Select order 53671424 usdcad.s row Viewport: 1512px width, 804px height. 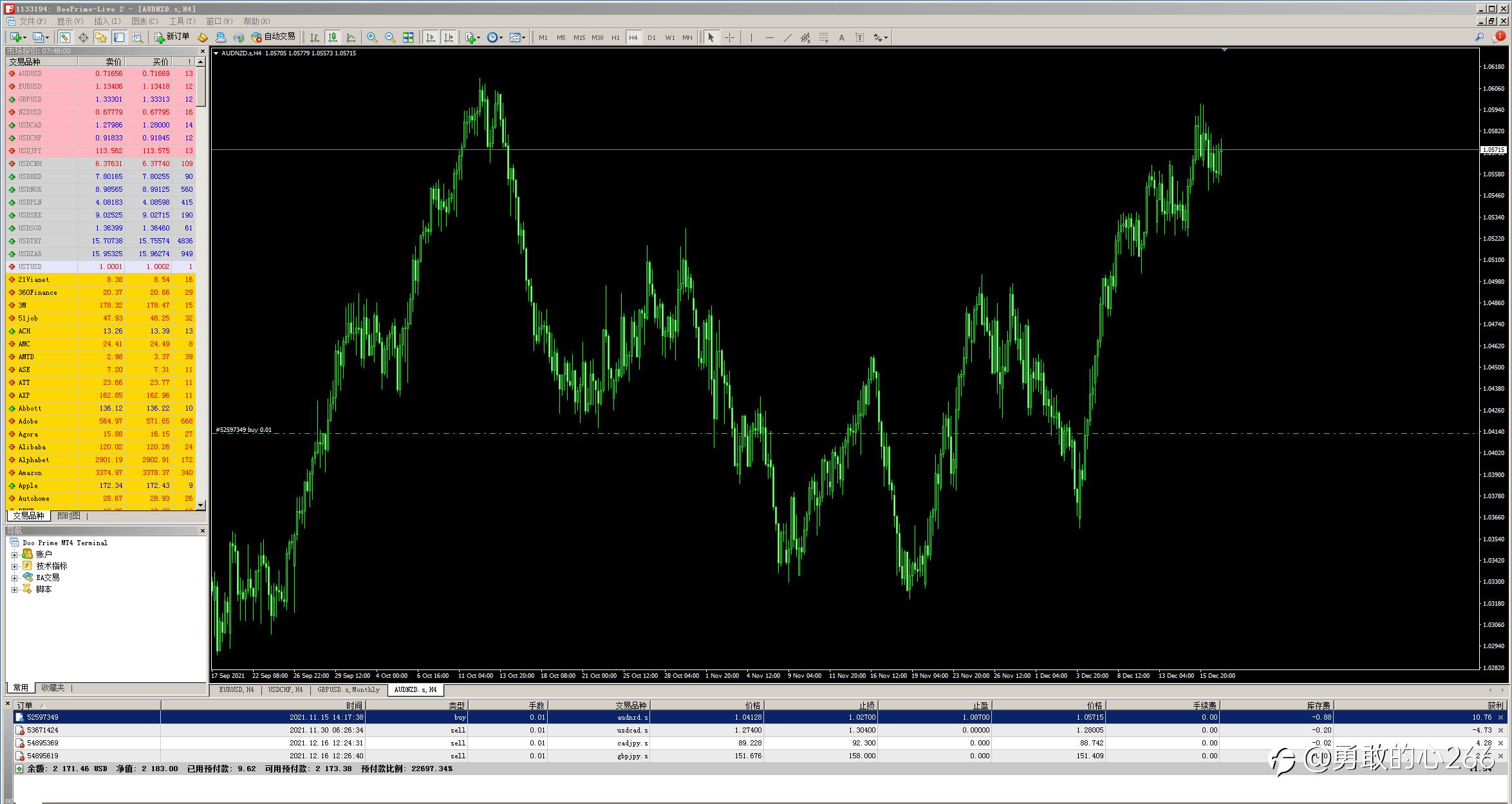(x=760, y=730)
